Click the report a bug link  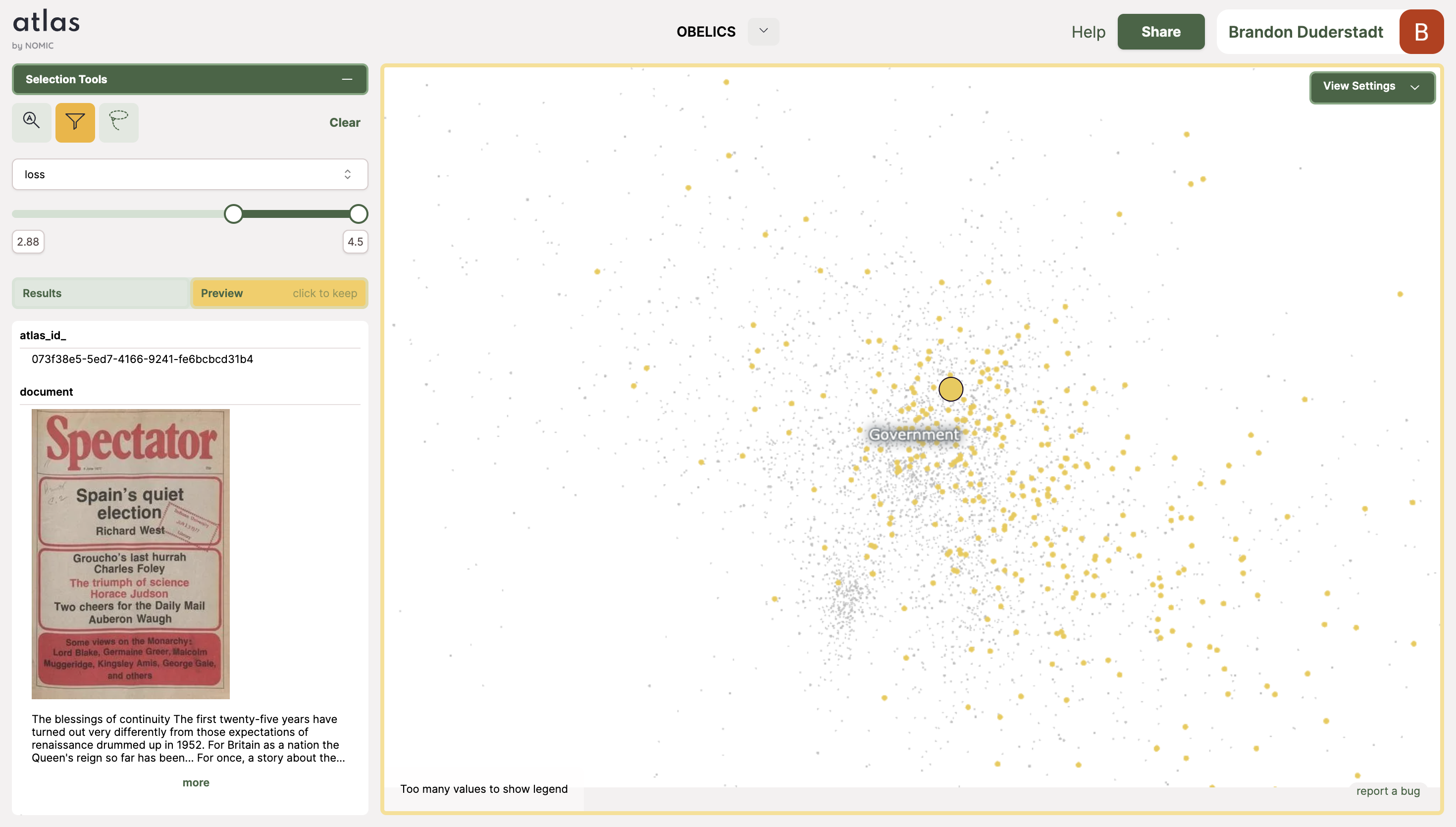point(1387,791)
